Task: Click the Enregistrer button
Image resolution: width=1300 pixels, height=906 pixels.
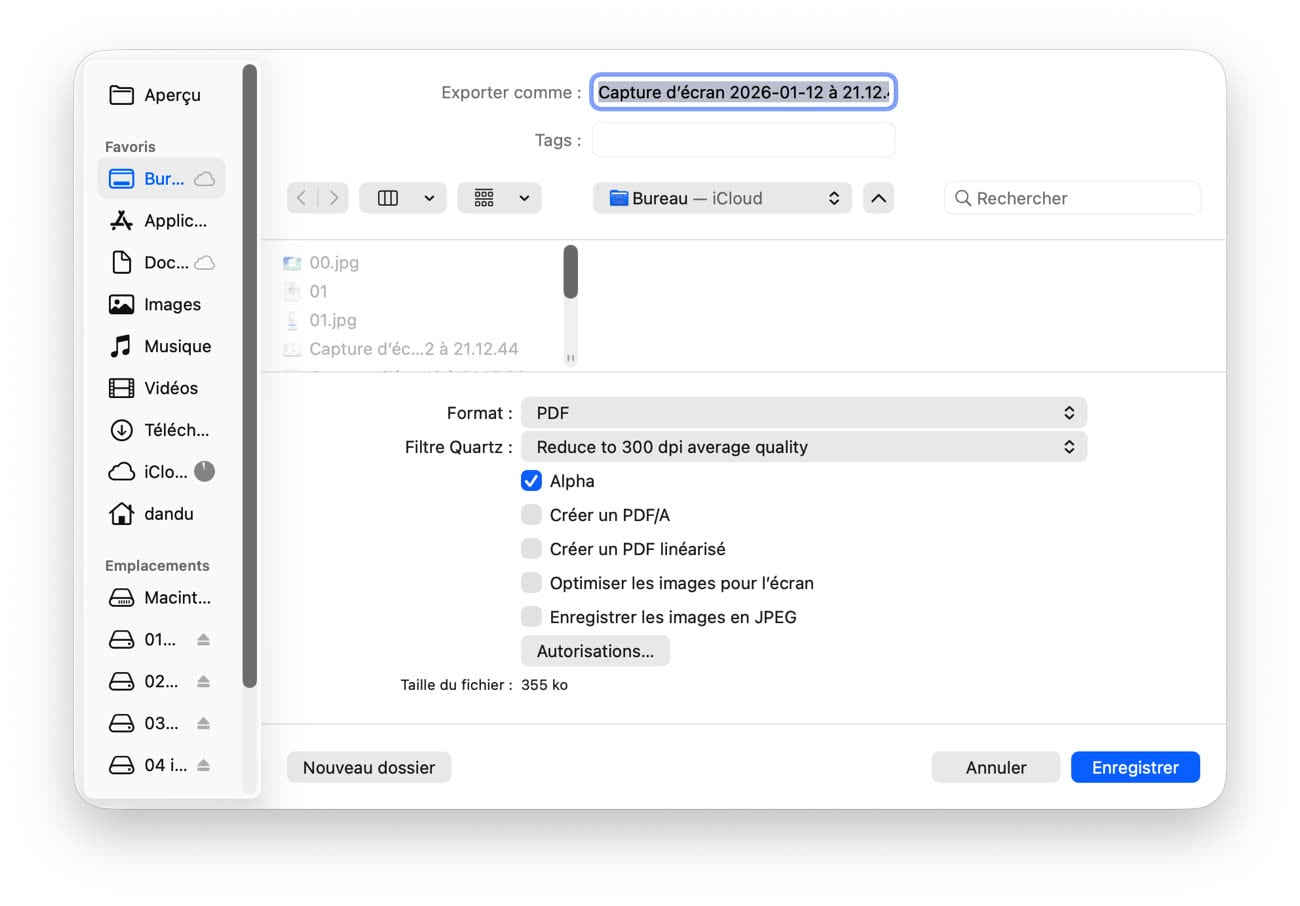Action: [1134, 767]
